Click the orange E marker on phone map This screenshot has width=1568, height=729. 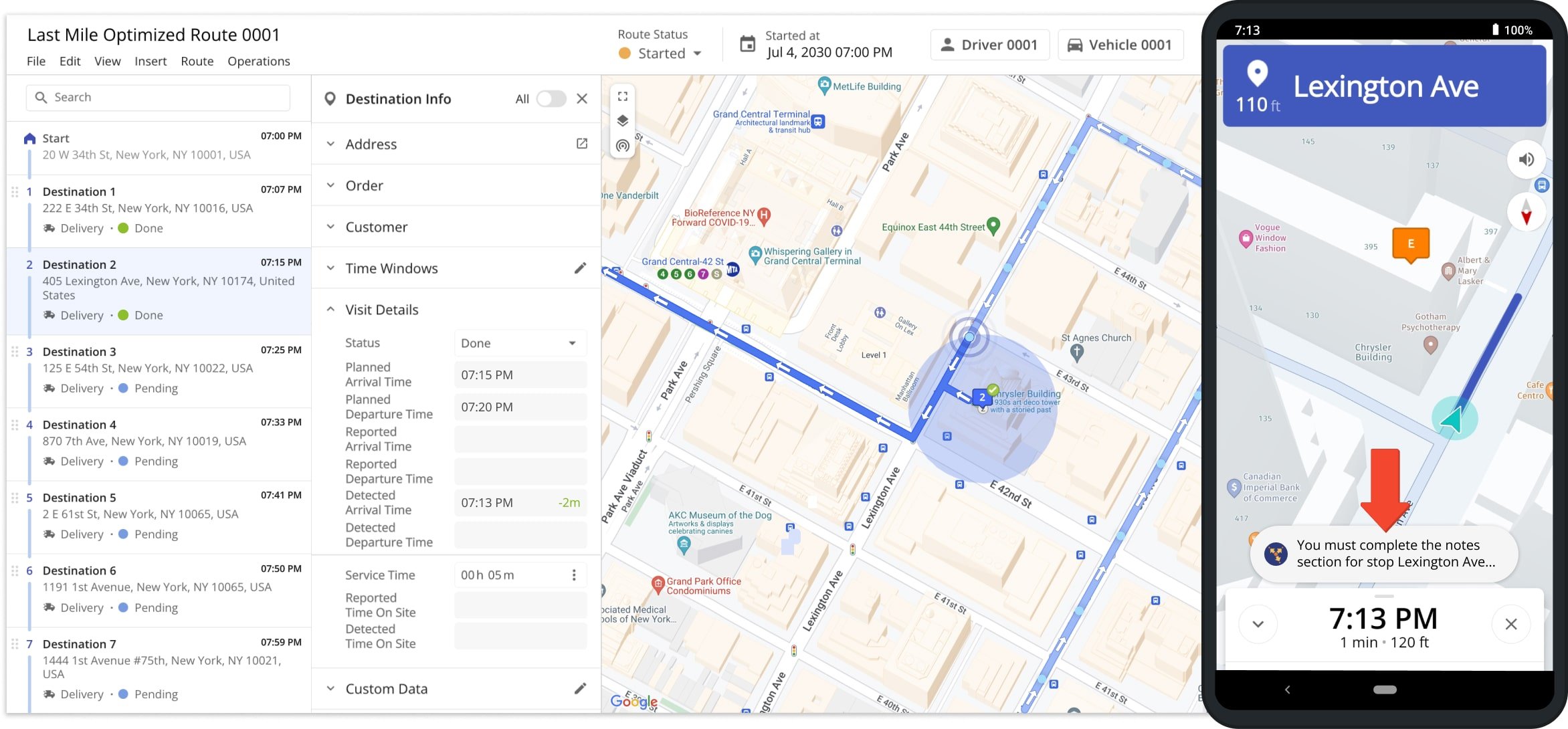pyautogui.click(x=1411, y=245)
